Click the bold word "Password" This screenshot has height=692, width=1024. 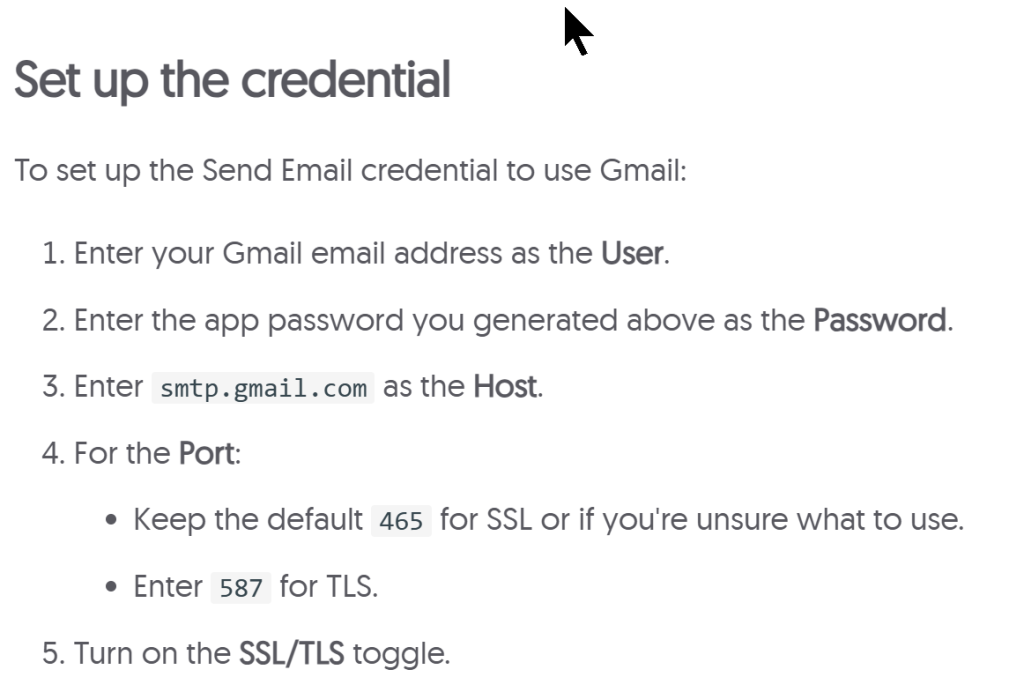point(879,321)
